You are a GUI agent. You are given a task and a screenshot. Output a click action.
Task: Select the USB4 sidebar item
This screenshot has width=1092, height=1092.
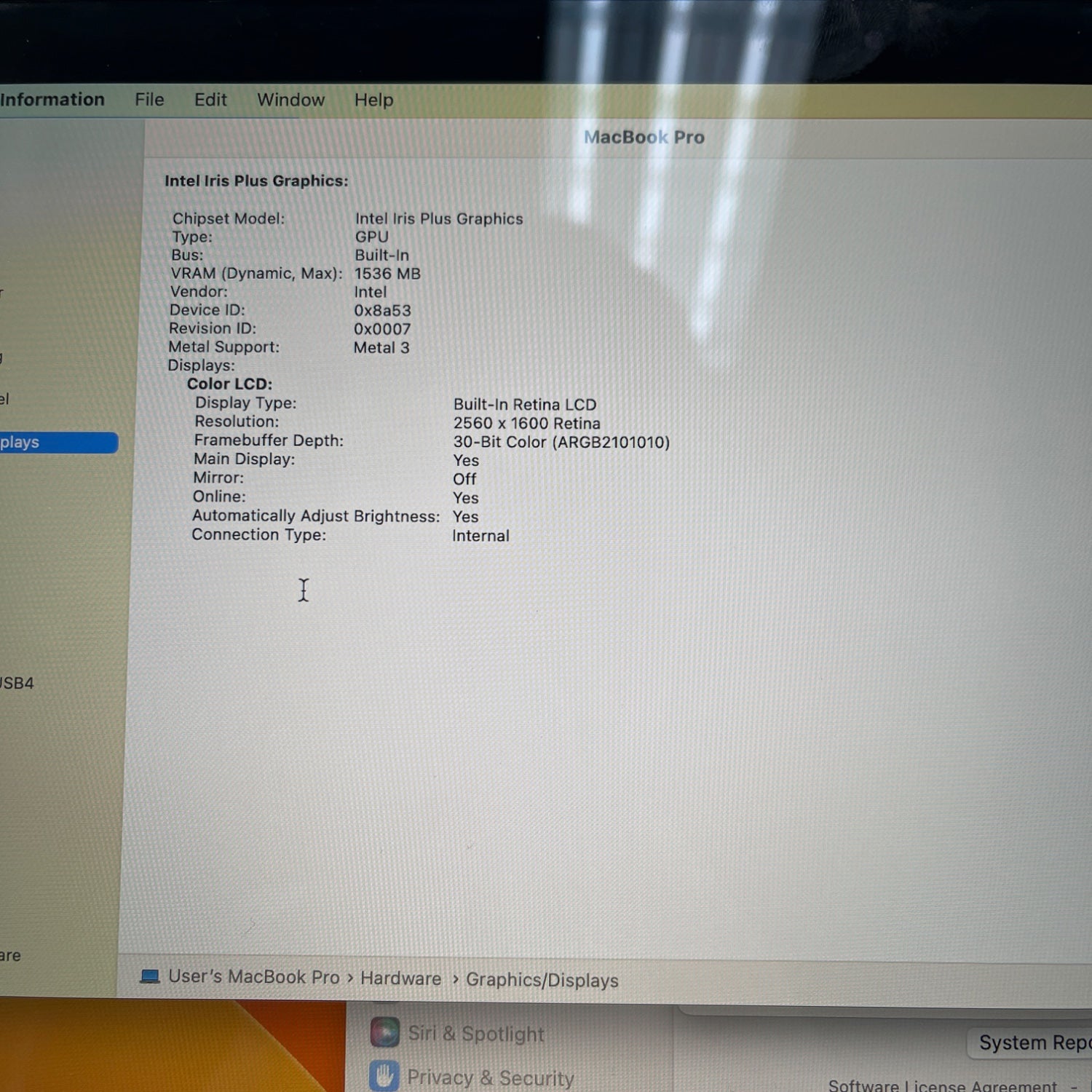pyautogui.click(x=17, y=683)
